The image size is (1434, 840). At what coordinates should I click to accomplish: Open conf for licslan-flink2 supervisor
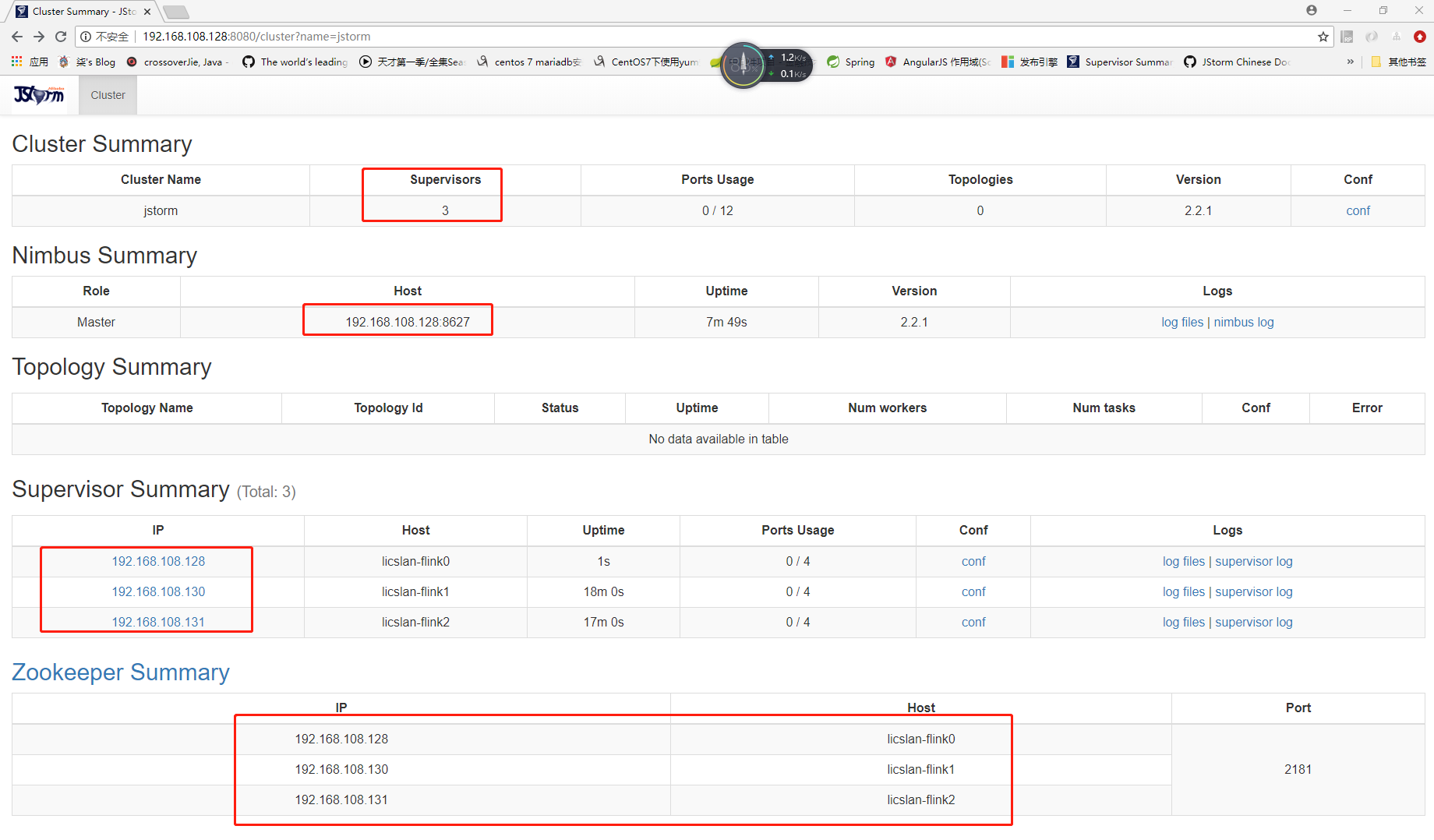(973, 622)
